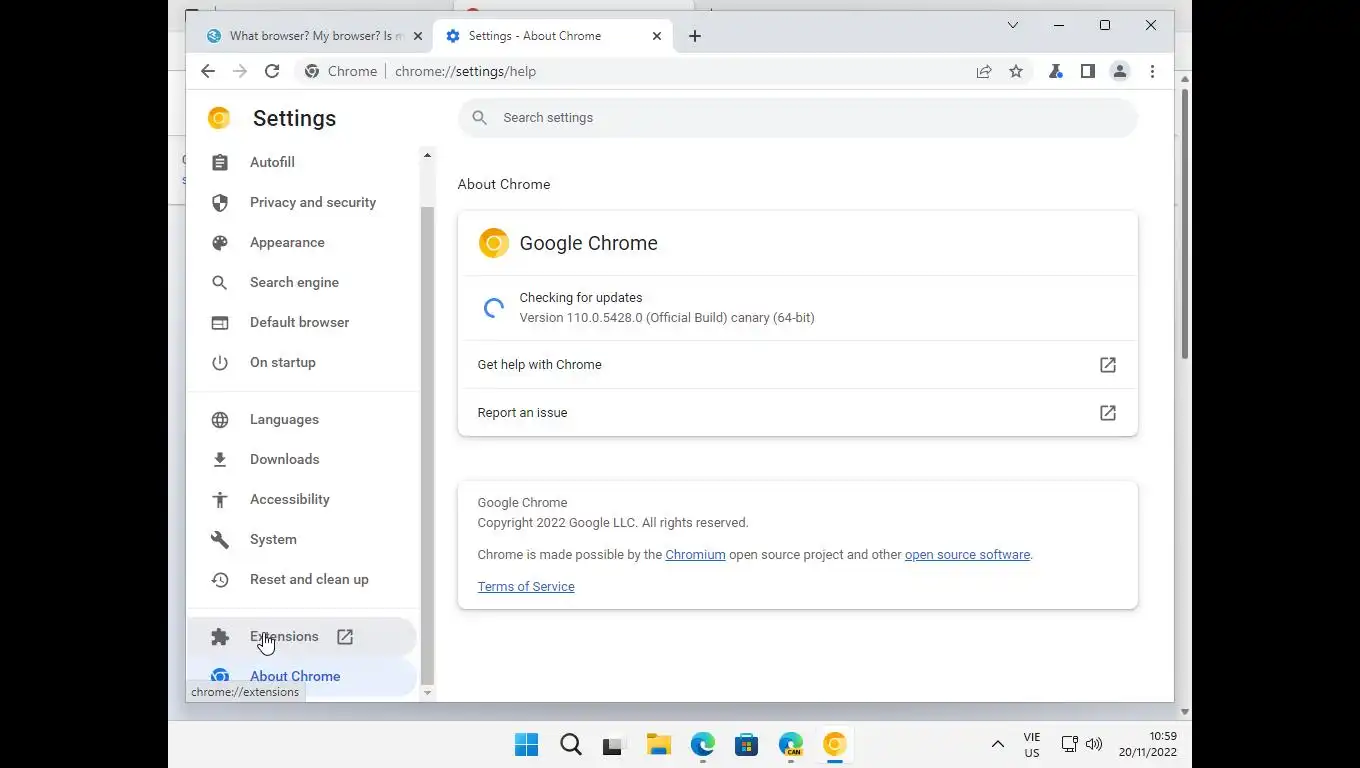Open Report an issue
This screenshot has width=1360, height=768.
point(798,412)
